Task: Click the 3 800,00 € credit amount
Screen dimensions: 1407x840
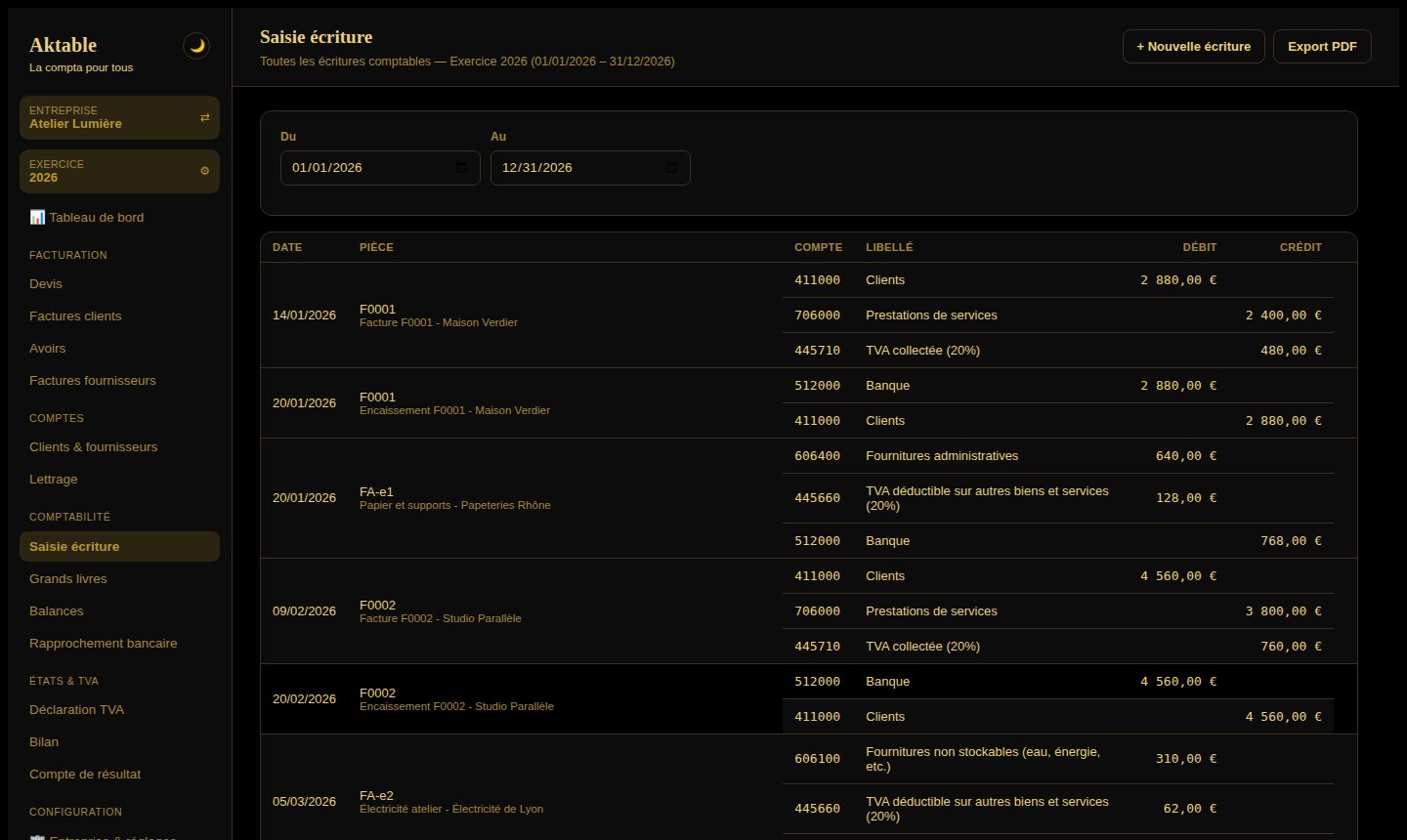Action: [1283, 611]
